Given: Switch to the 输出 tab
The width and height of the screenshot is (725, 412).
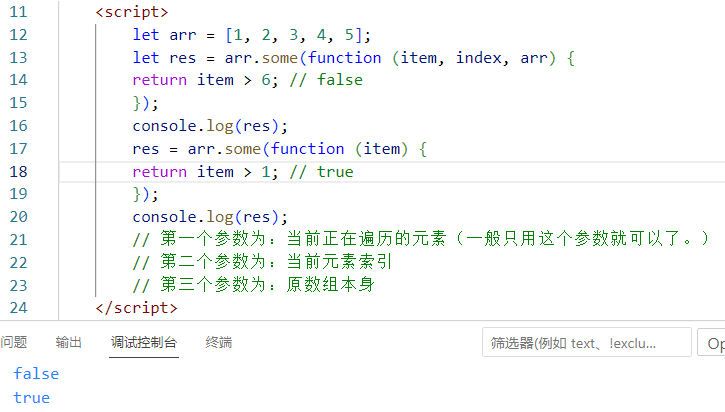Looking at the screenshot, I should (x=68, y=343).
